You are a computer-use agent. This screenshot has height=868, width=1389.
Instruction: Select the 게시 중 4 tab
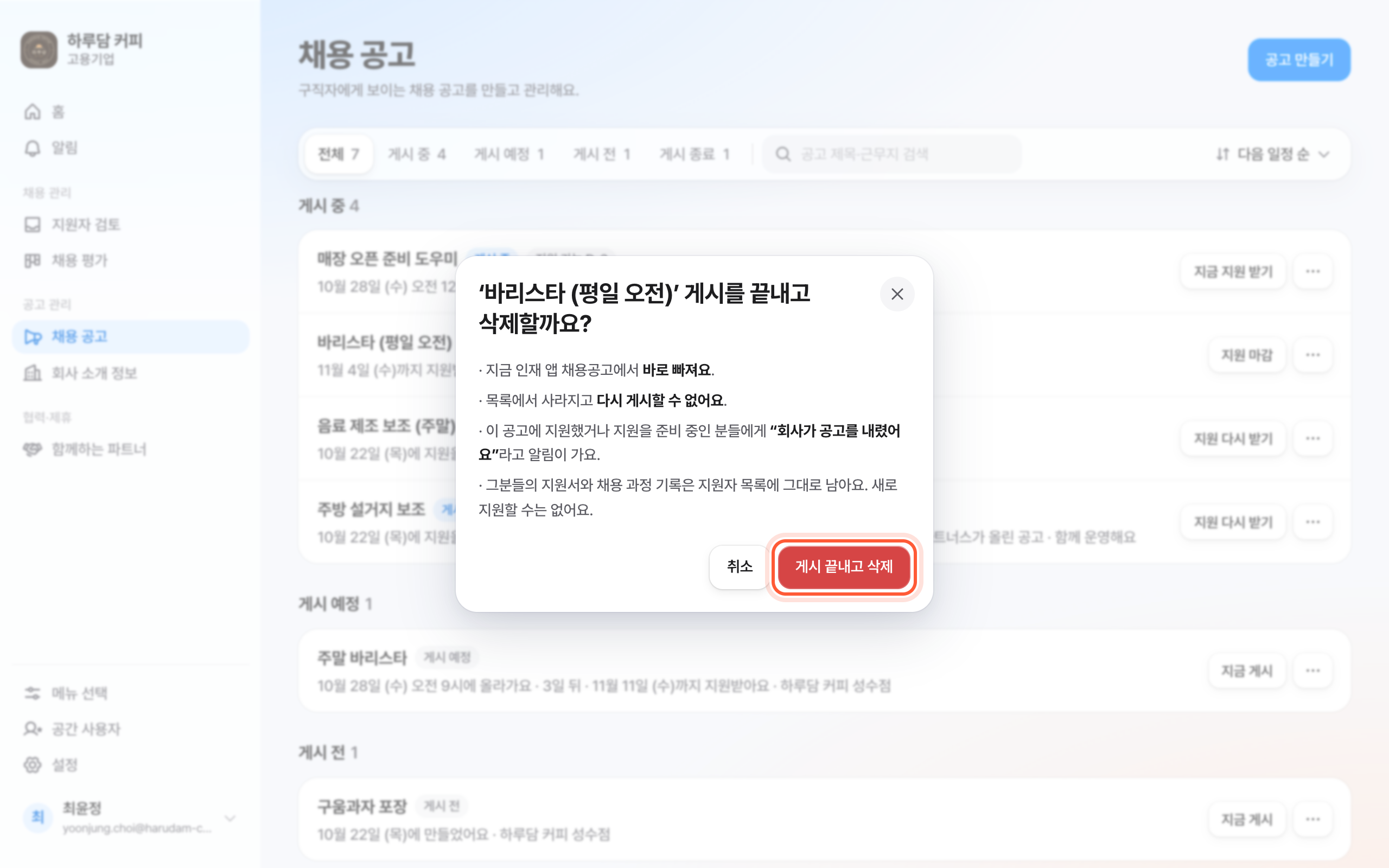(417, 154)
